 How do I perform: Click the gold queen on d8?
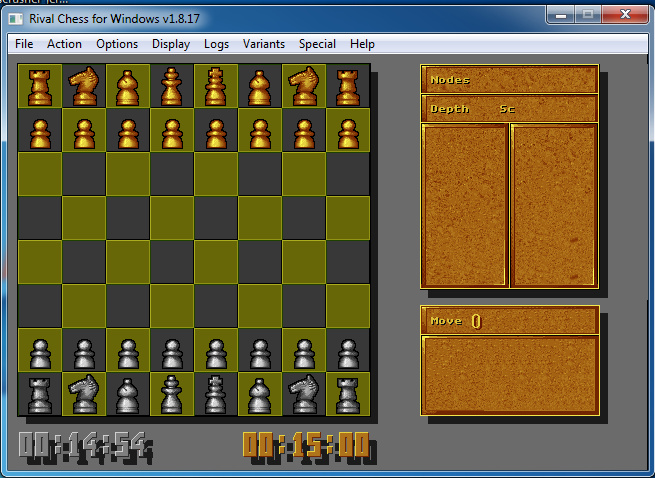coord(172,86)
